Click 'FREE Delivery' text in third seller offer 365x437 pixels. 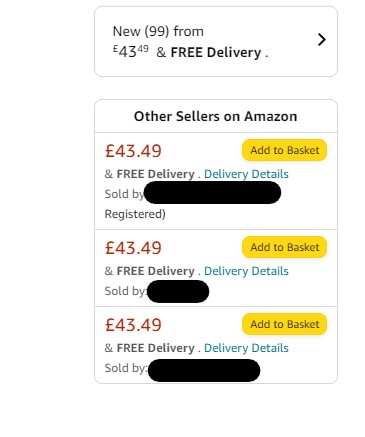pos(155,348)
